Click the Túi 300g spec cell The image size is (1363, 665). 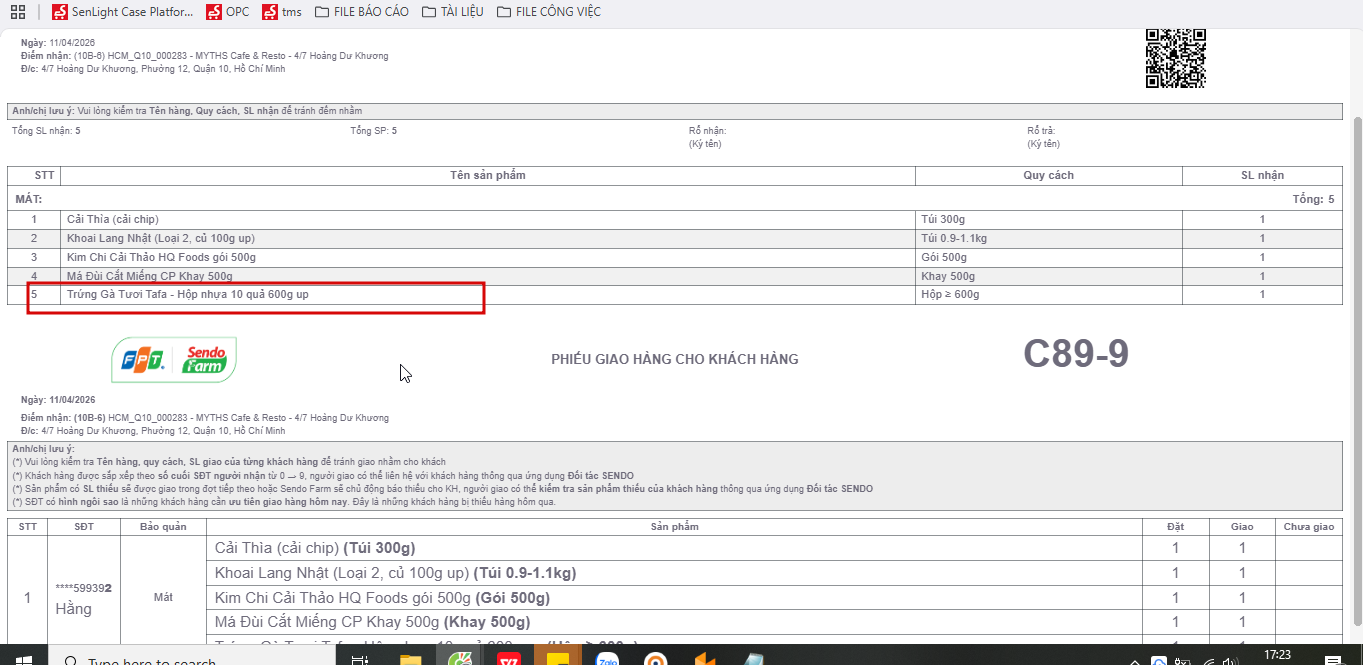point(1048,219)
